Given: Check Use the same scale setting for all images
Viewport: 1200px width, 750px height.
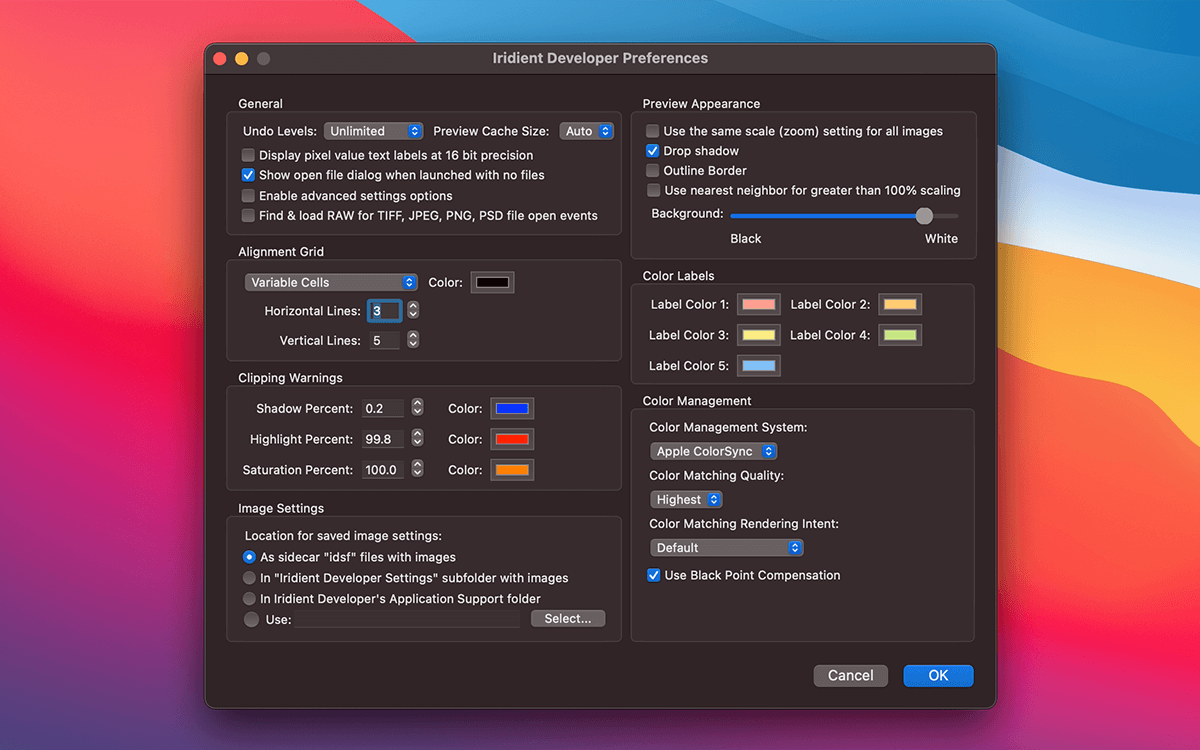Looking at the screenshot, I should coord(653,131).
